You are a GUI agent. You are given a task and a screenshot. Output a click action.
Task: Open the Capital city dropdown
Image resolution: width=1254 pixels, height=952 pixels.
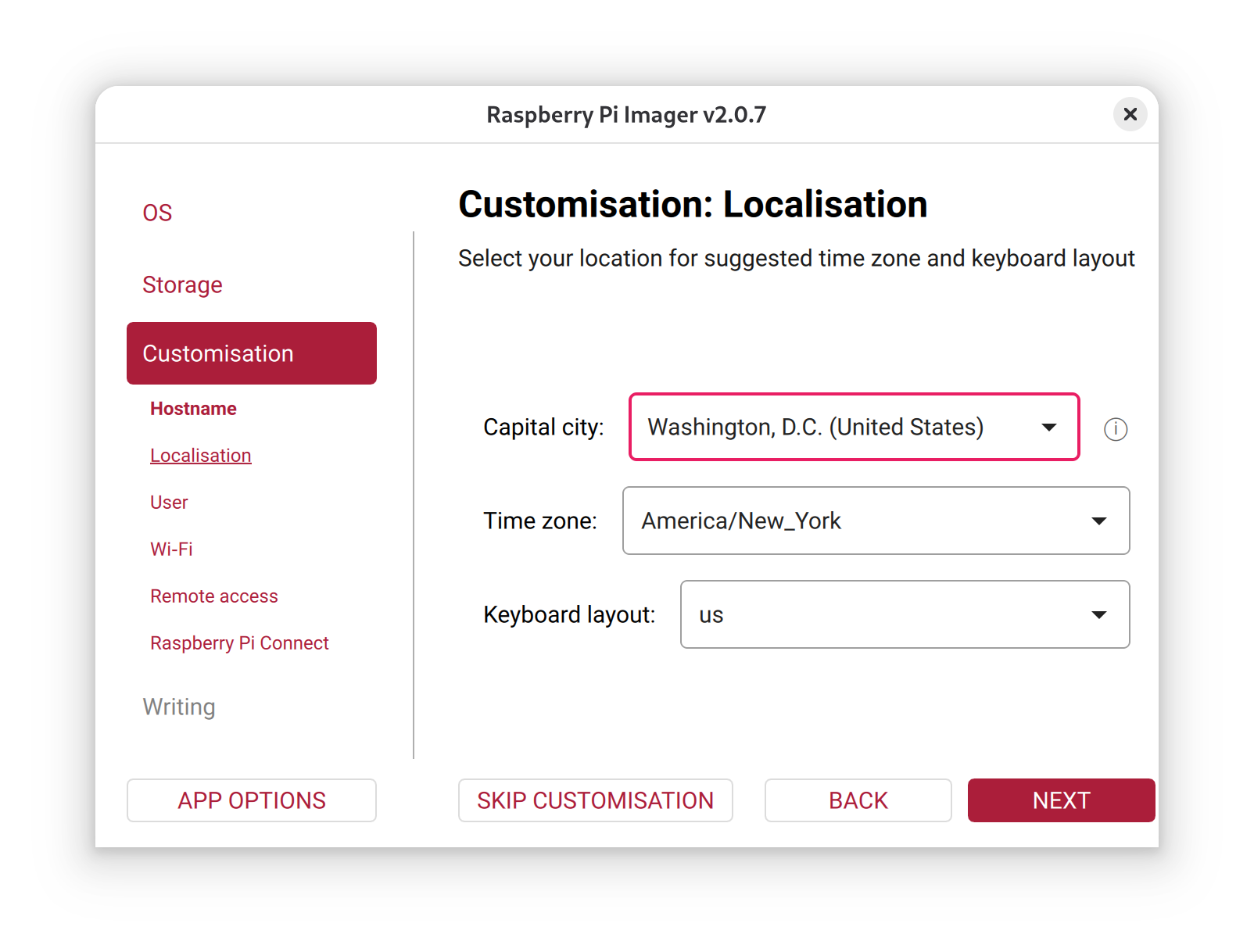(x=854, y=427)
